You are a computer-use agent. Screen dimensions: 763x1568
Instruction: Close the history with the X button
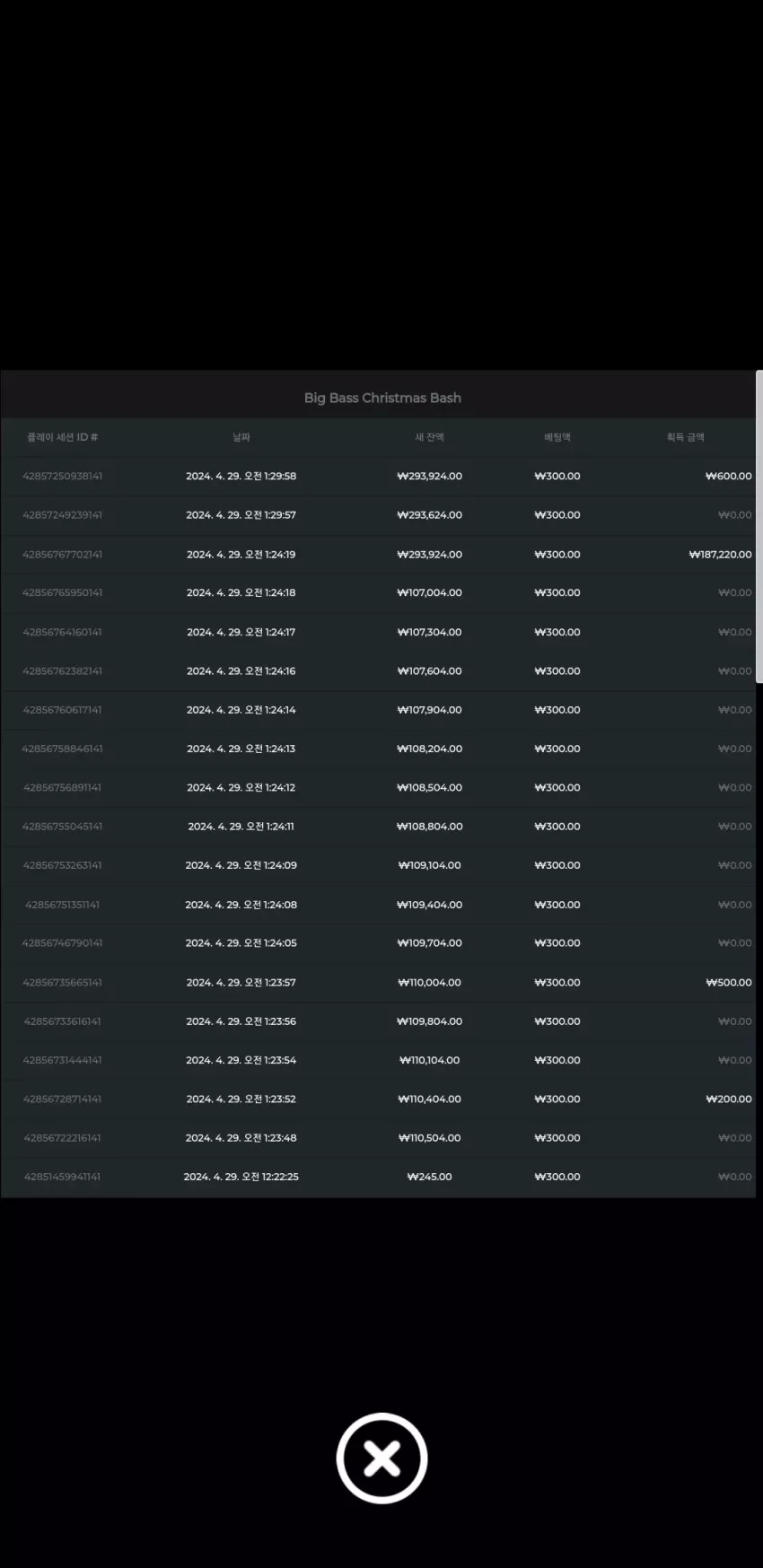381,1459
